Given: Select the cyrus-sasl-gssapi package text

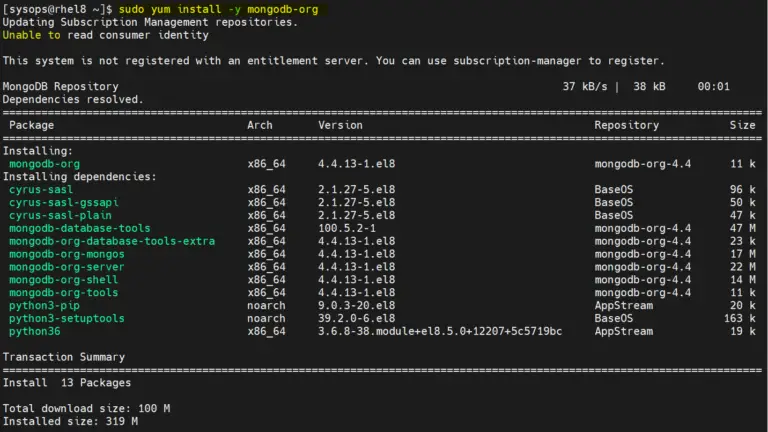Looking at the screenshot, I should point(64,203).
